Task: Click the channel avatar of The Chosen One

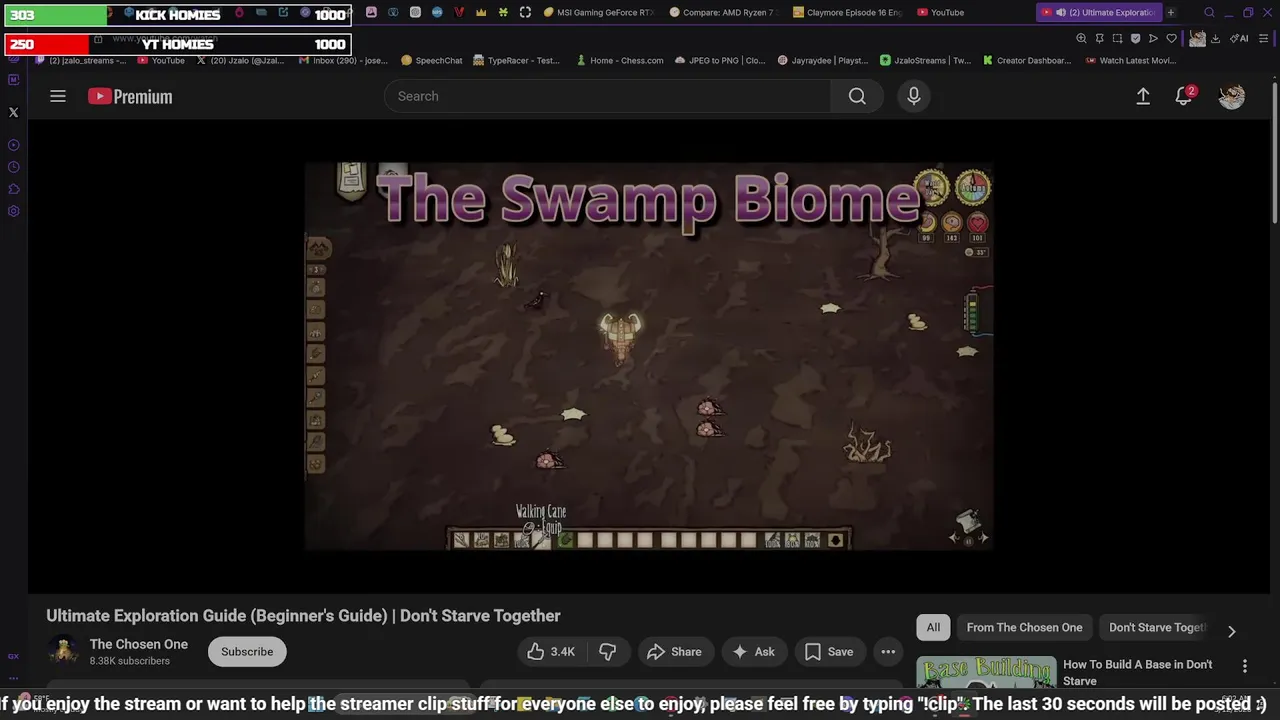Action: 64,651
